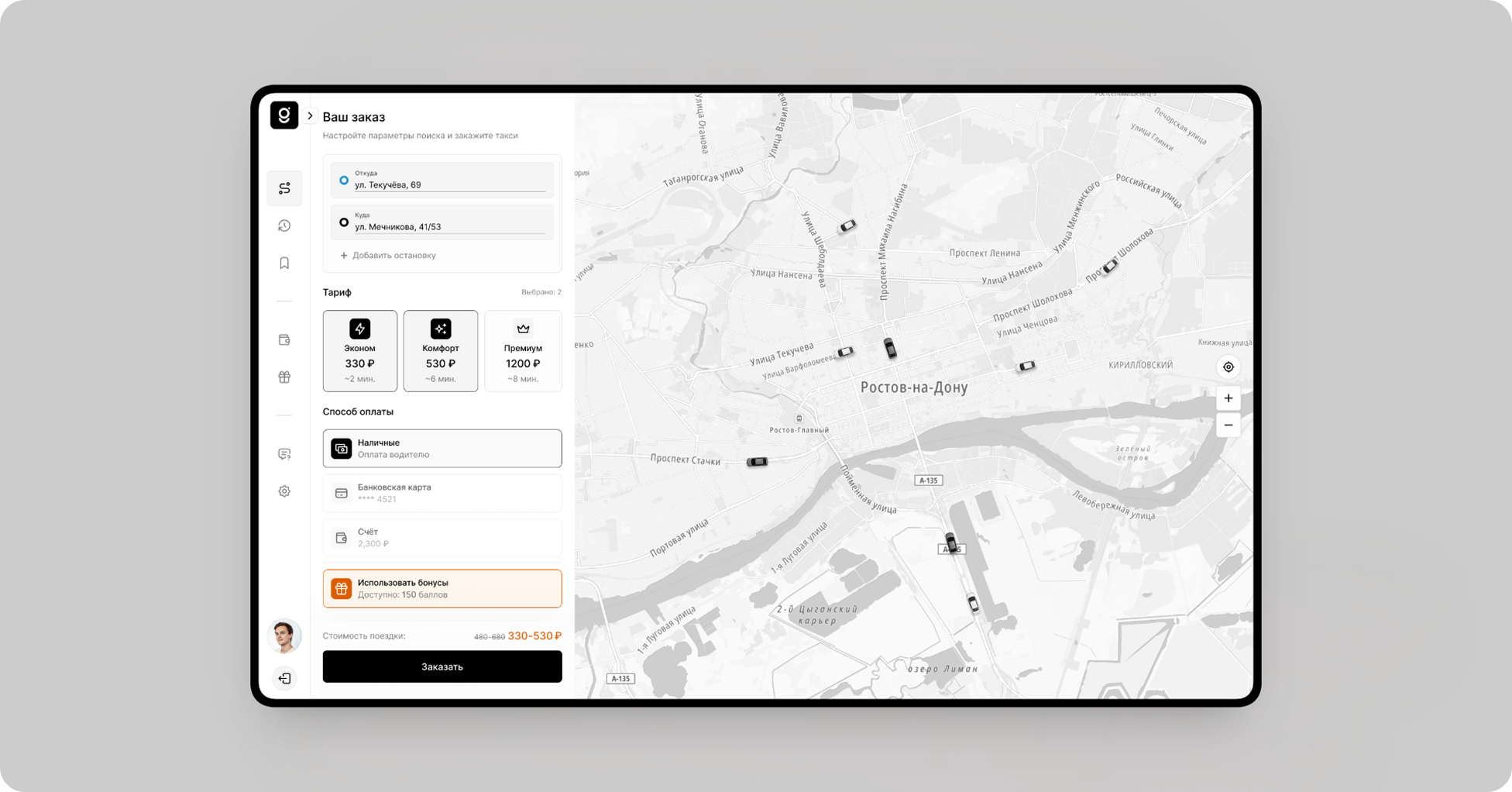This screenshot has height=792, width=1512.
Task: Open gift bonuses icon in sidebar
Action: pos(284,377)
